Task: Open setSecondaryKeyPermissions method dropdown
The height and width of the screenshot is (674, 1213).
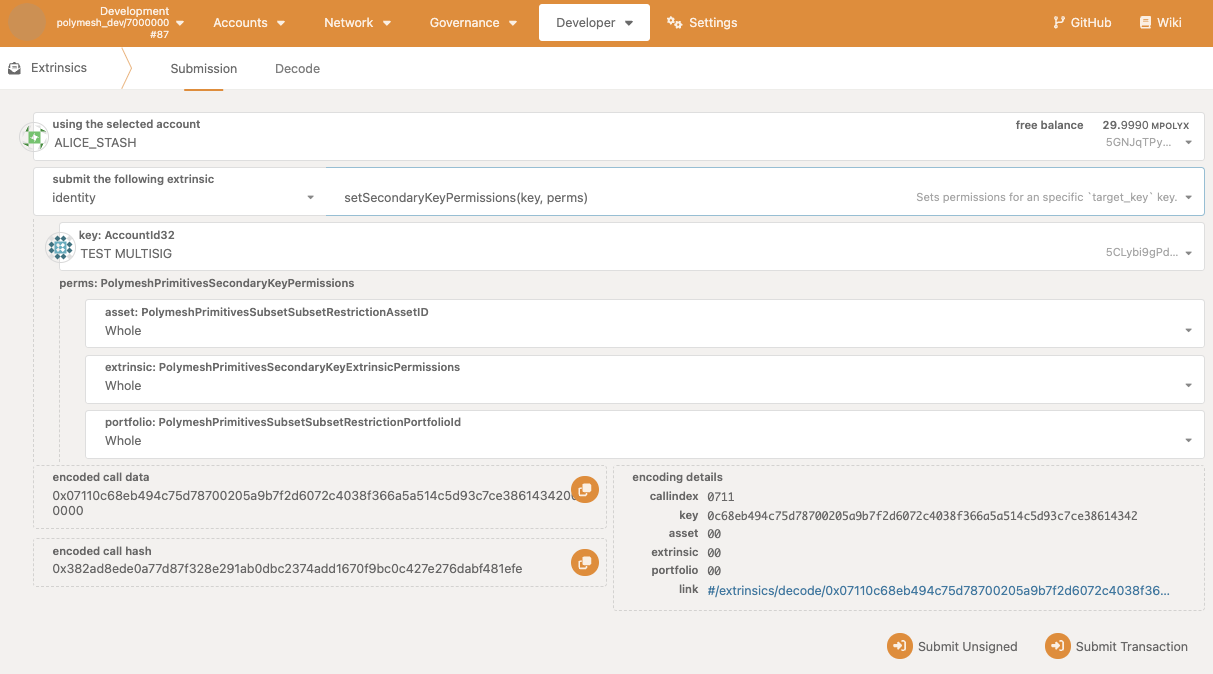Action: [765, 198]
